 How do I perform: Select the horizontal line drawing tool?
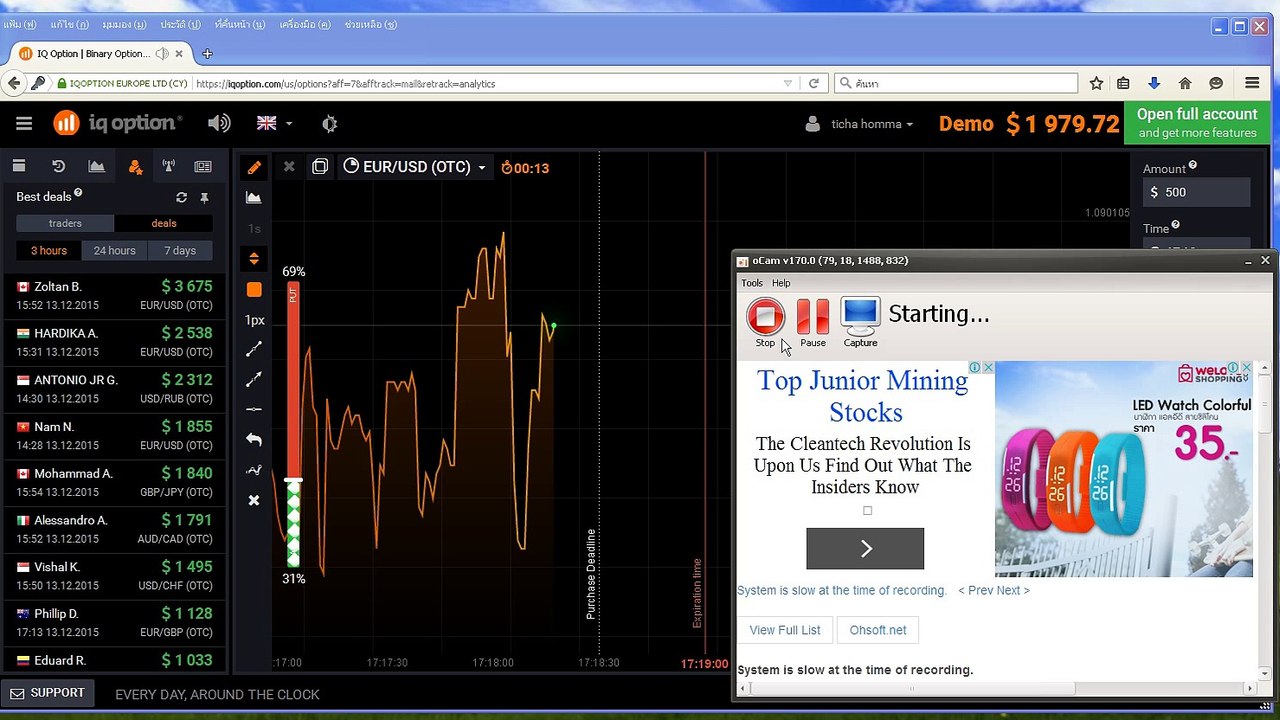point(254,409)
